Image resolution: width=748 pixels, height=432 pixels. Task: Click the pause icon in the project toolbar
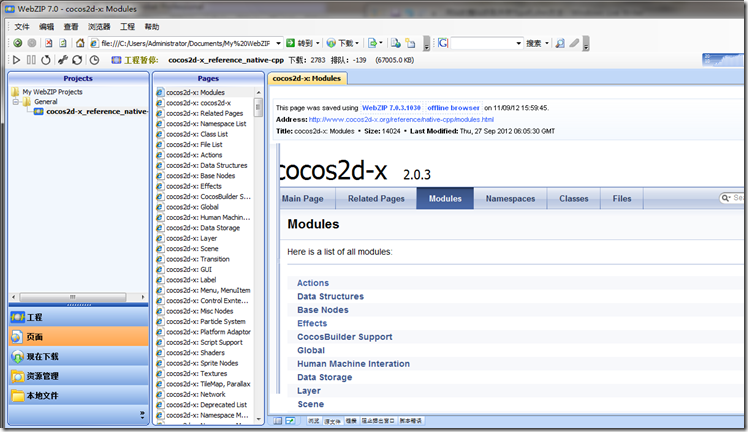[x=31, y=60]
